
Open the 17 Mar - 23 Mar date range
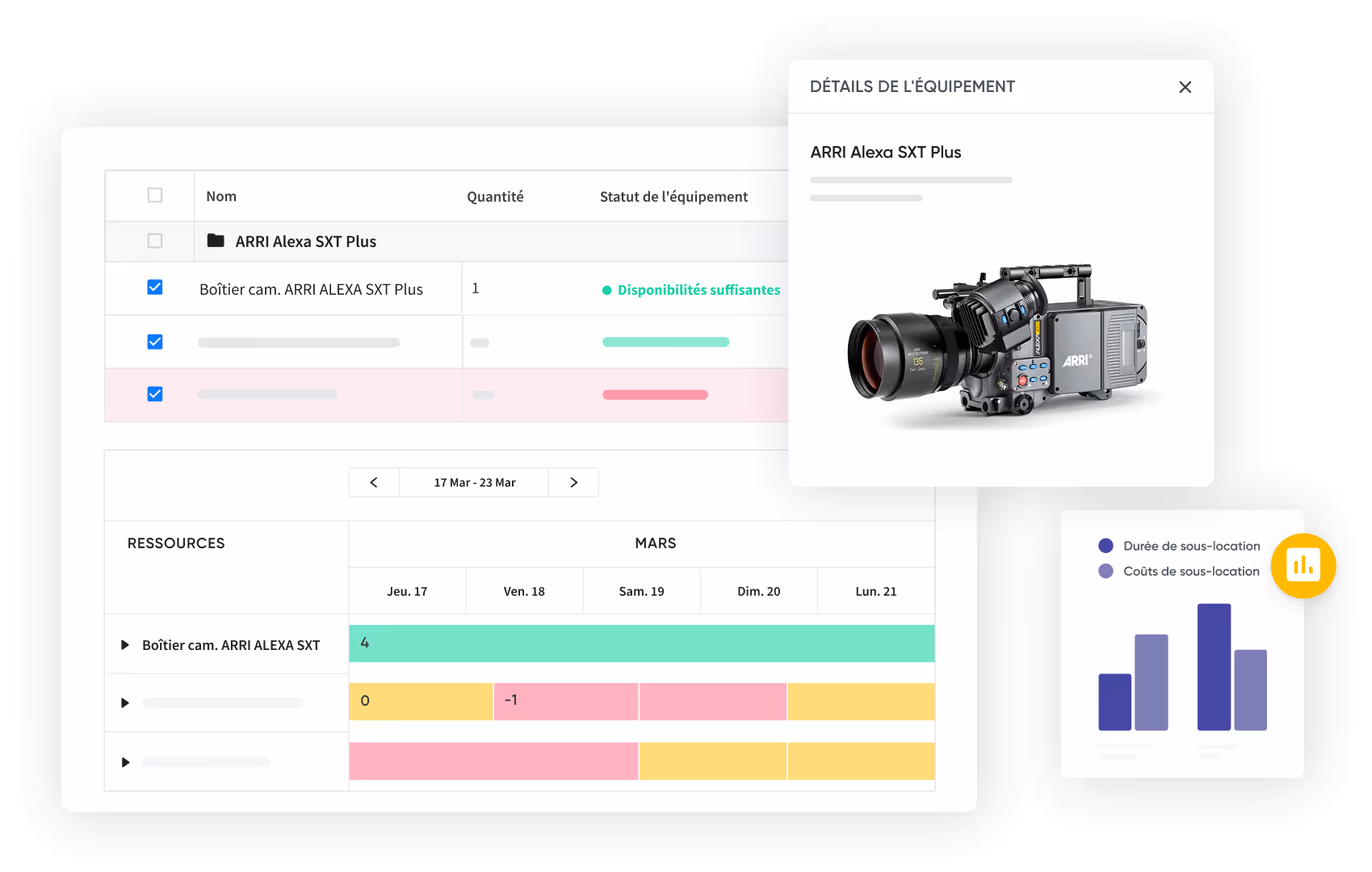[475, 482]
